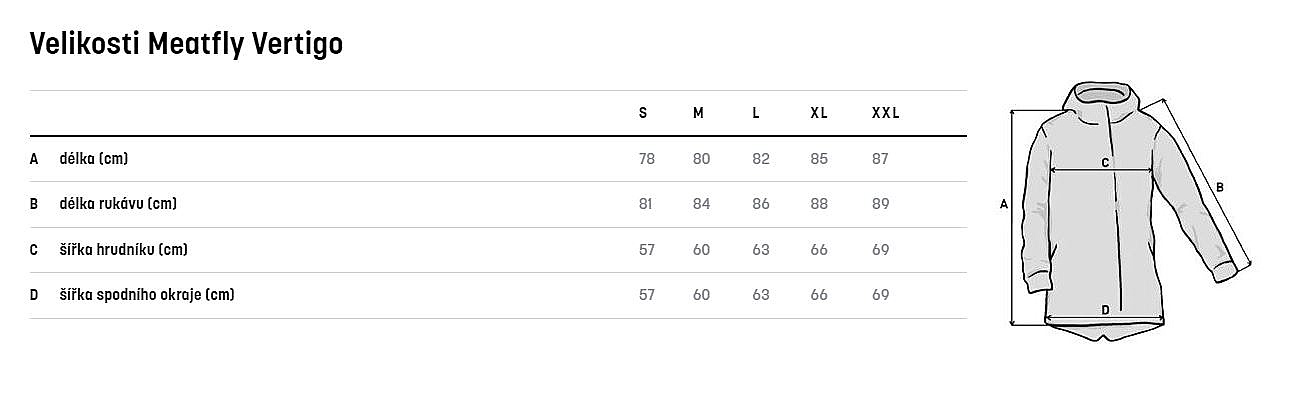Click the 'délka (cm)' row label
The height and width of the screenshot is (401, 1309).
pos(94,159)
